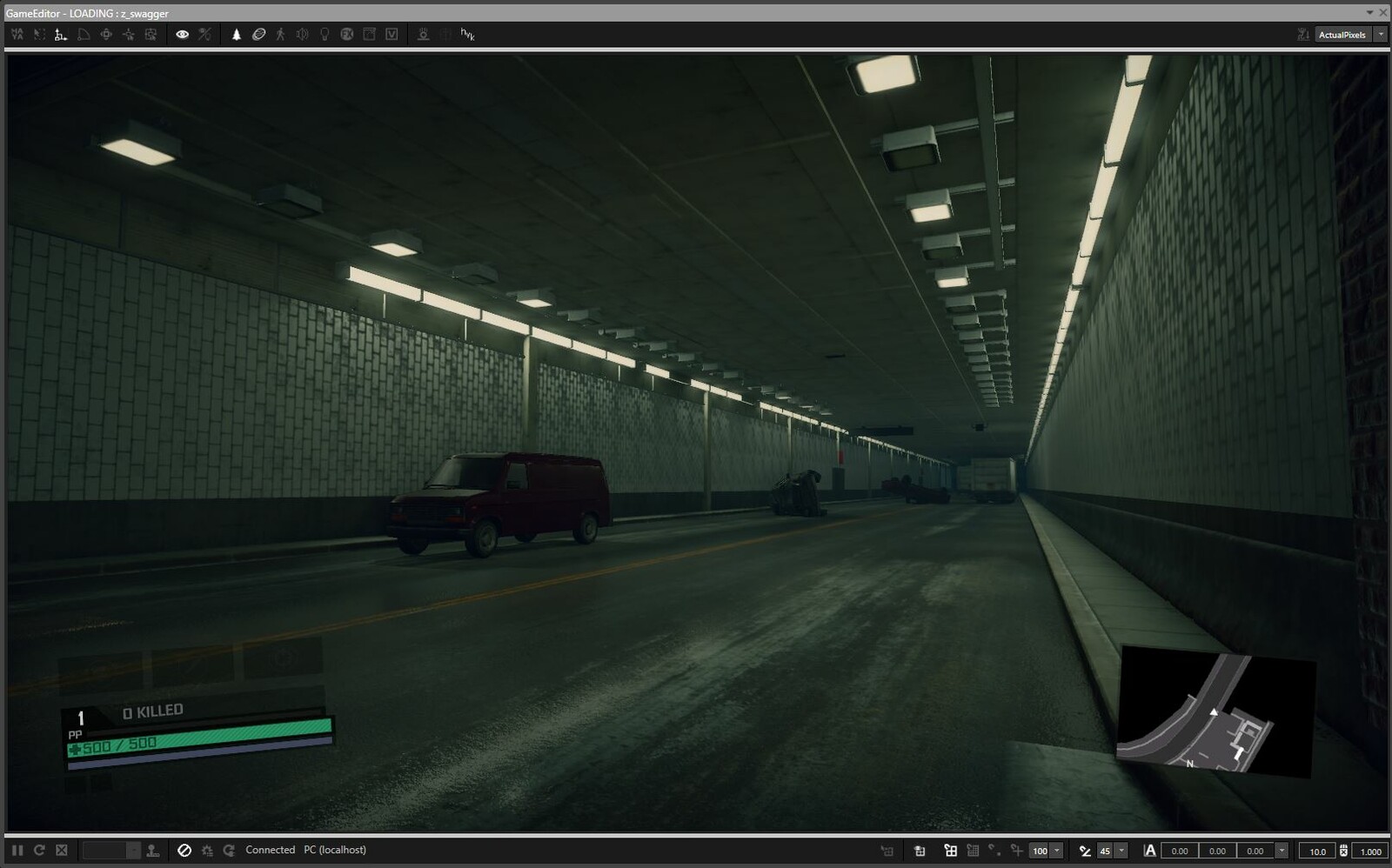Toggle the light bulb lights icon
Image resolution: width=1392 pixels, height=868 pixels.
pos(325,35)
